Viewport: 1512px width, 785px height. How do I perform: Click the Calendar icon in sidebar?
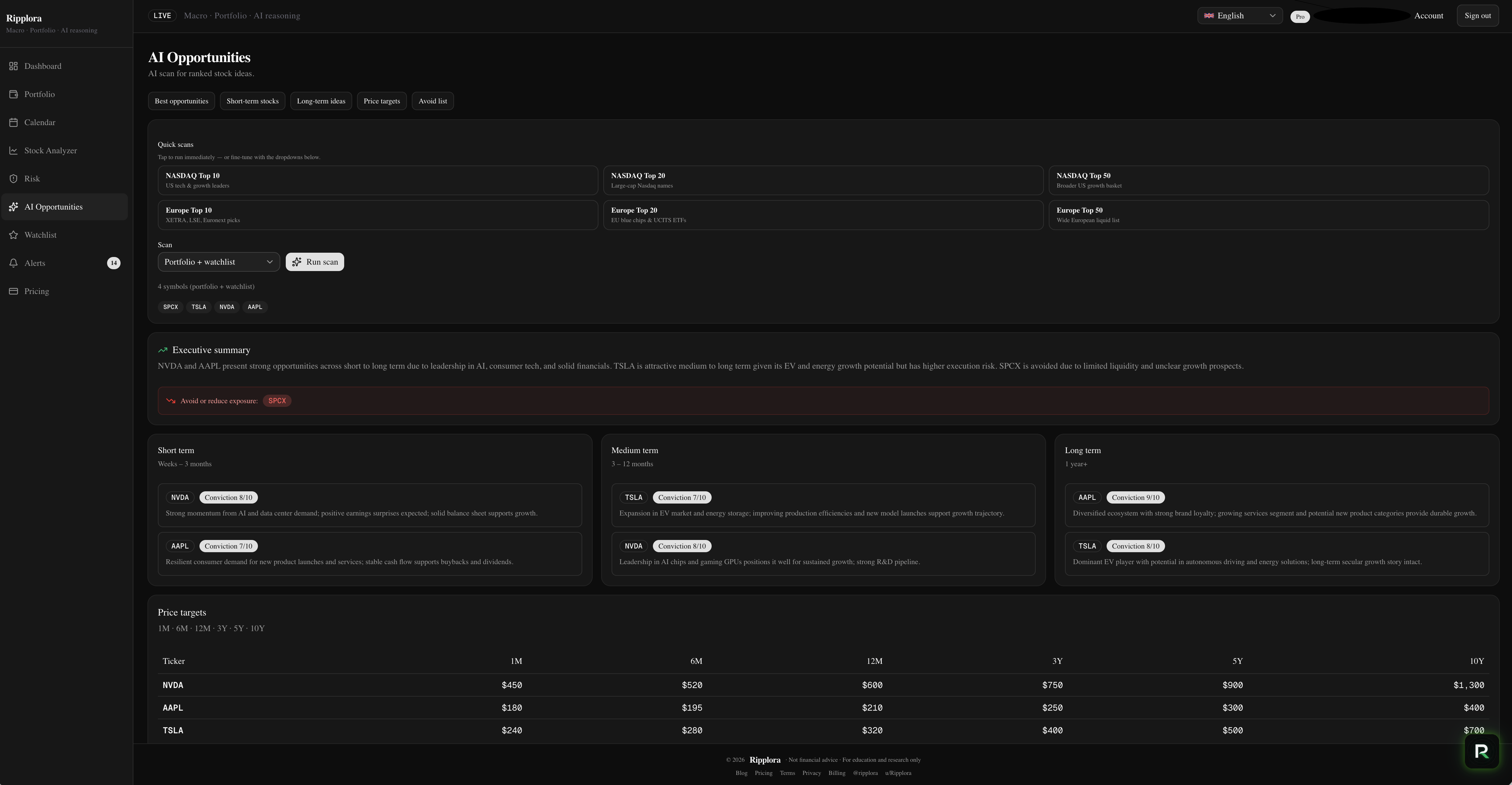[x=13, y=122]
